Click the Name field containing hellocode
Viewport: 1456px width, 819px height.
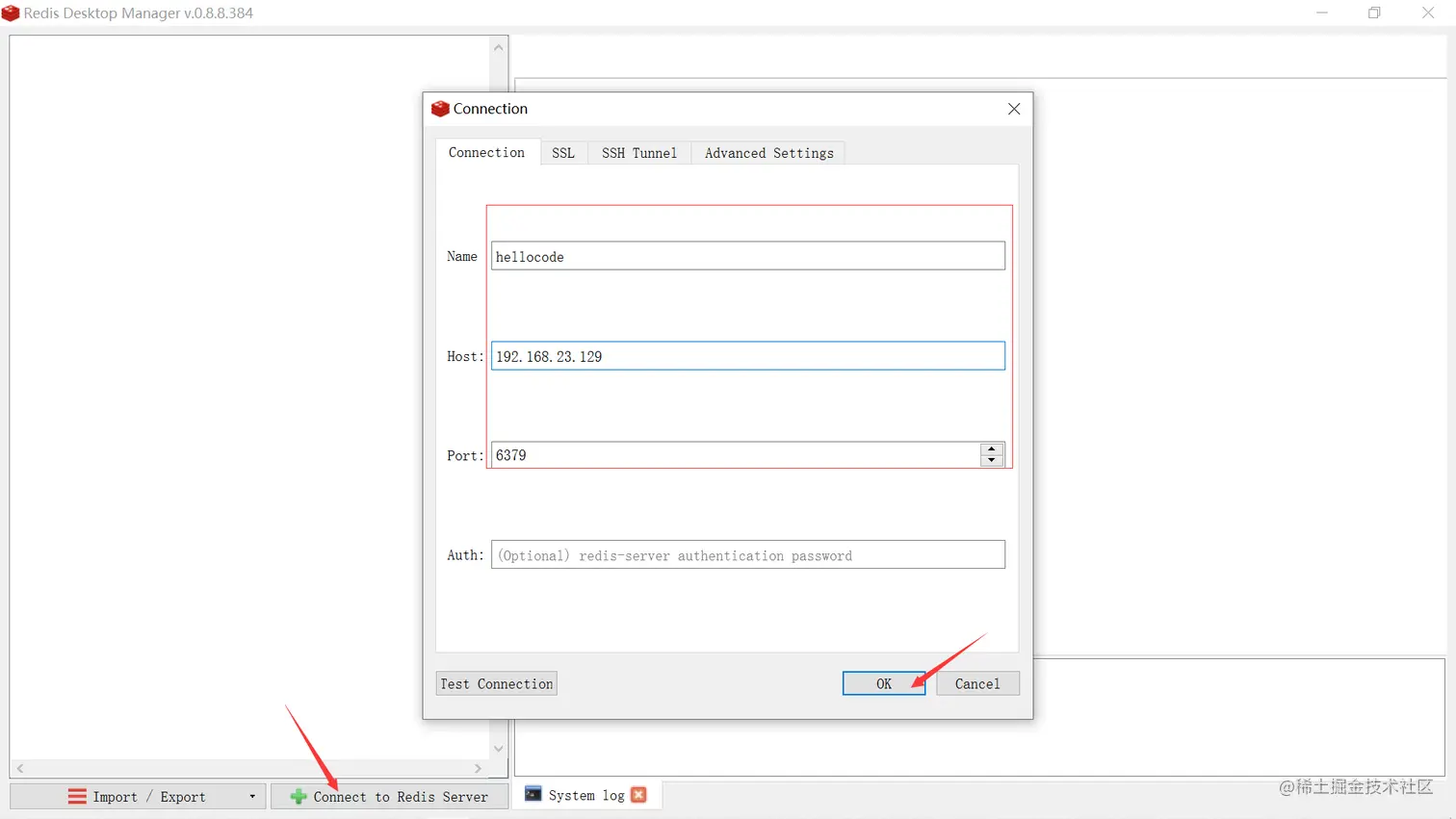748,256
